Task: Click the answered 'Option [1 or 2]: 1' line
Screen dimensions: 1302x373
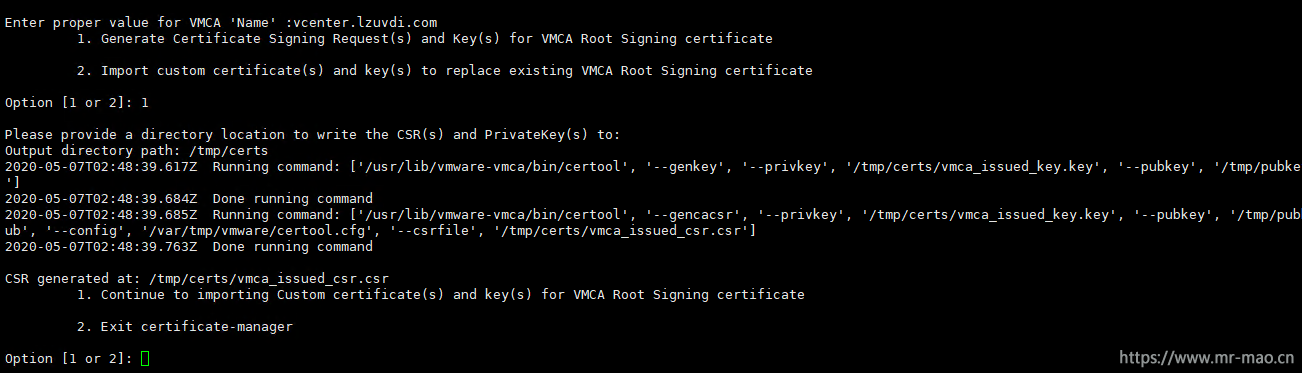Action: 77,102
